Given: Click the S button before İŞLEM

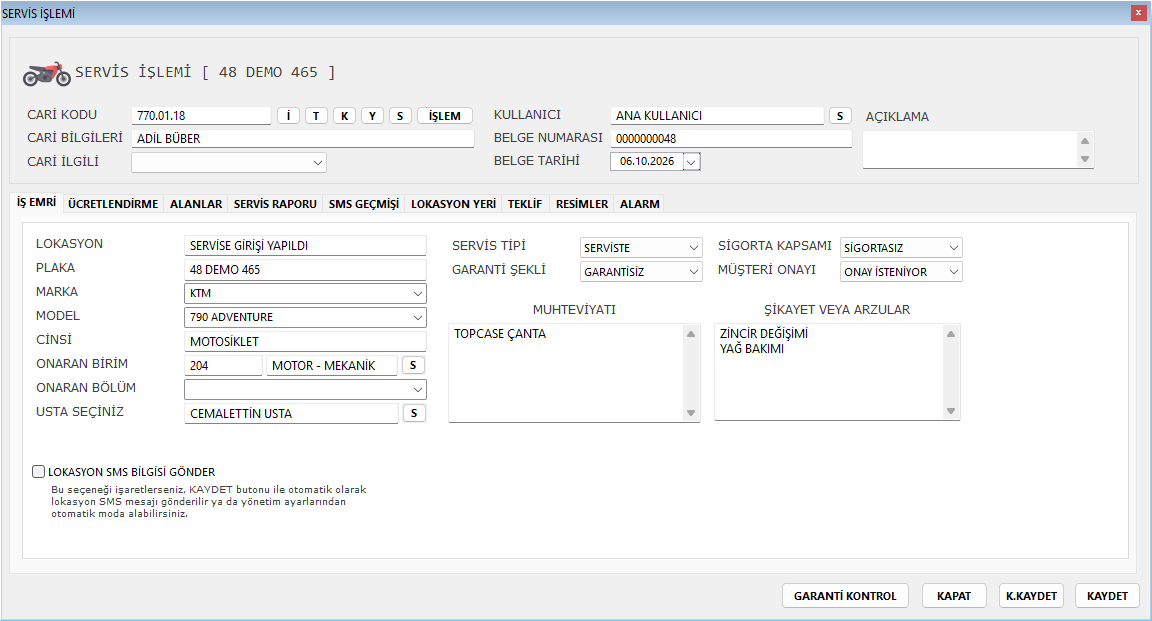Looking at the screenshot, I should (x=400, y=115).
